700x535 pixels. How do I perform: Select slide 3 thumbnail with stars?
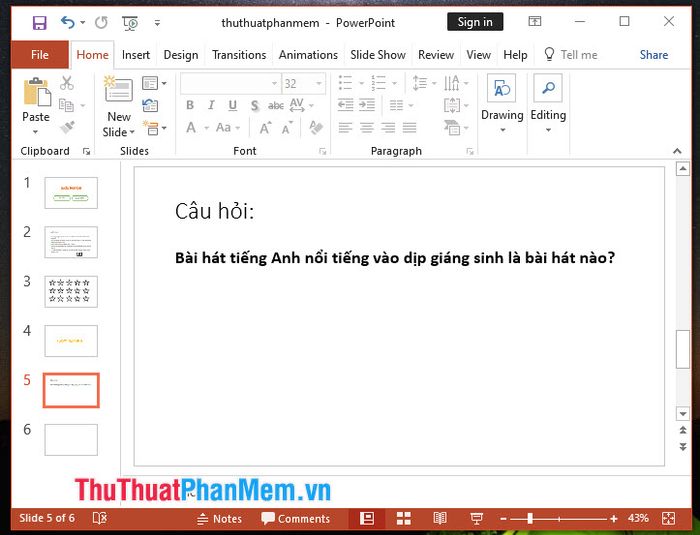[71, 291]
